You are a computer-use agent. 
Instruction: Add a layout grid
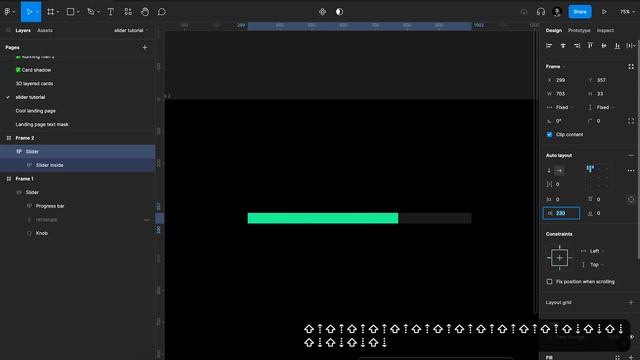[631, 302]
